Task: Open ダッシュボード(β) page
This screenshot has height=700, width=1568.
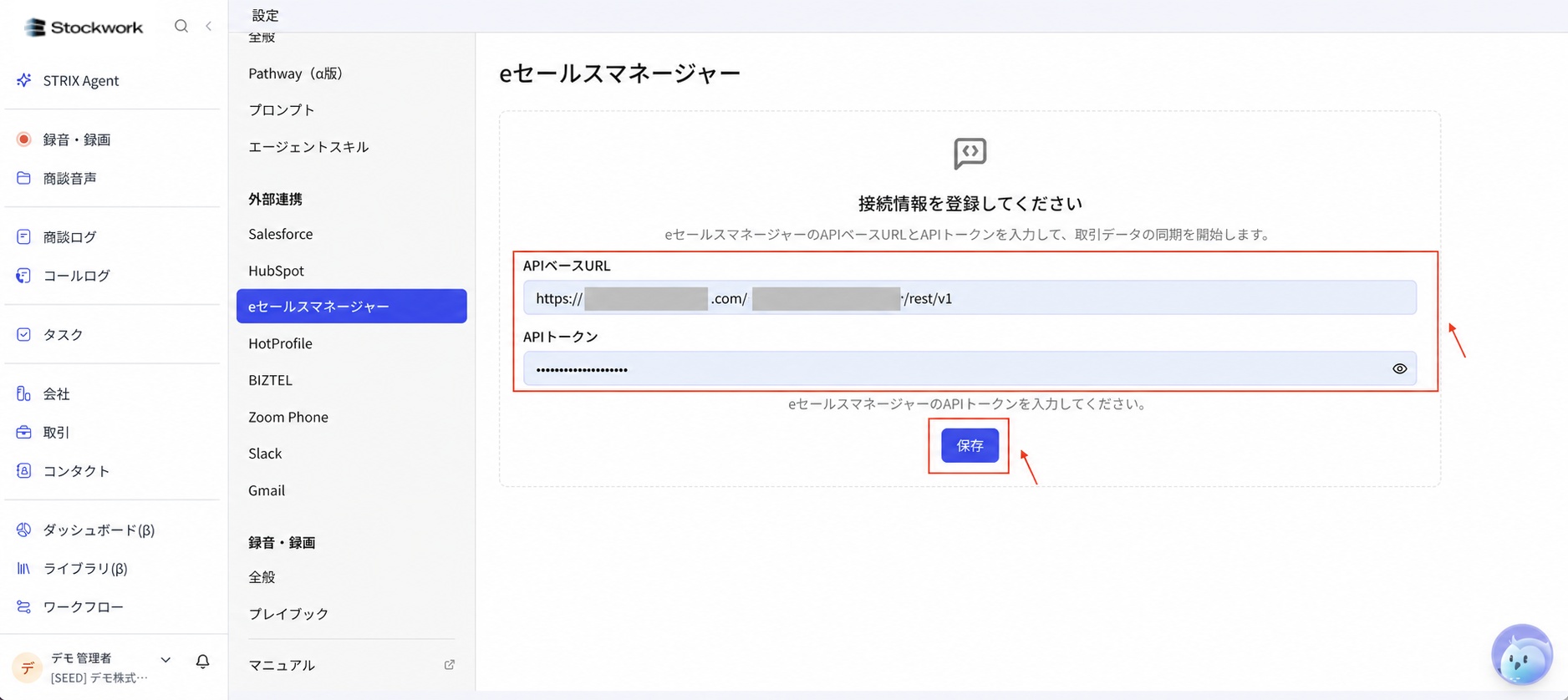Action: [99, 530]
